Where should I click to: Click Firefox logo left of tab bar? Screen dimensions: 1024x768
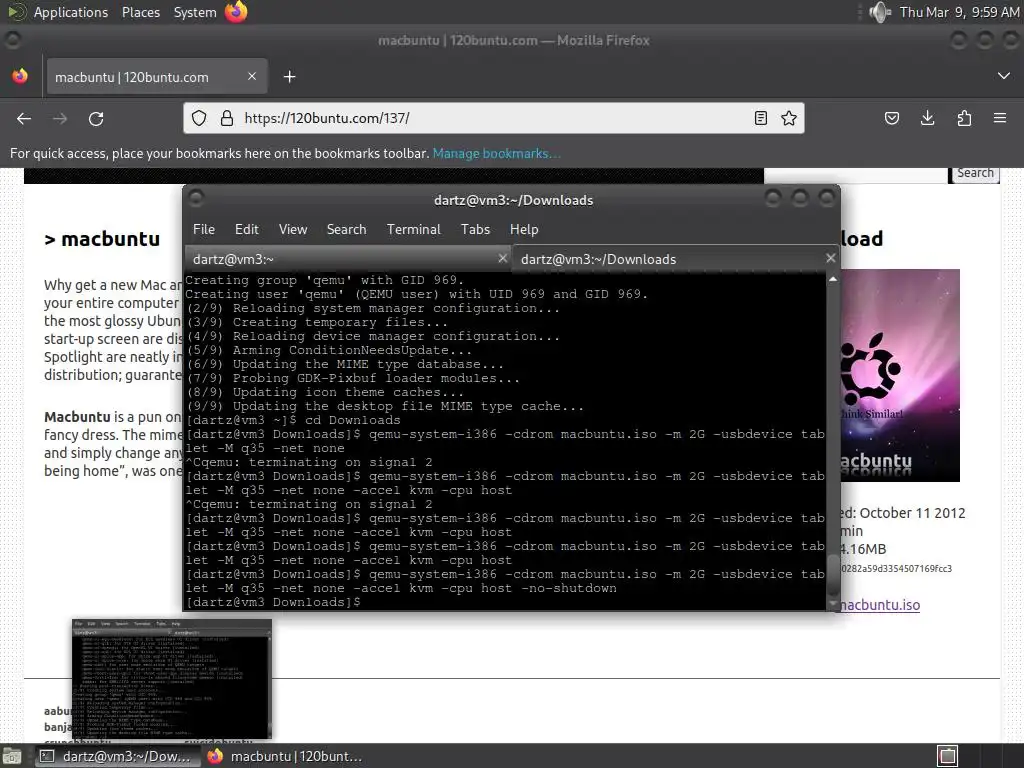tap(20, 76)
